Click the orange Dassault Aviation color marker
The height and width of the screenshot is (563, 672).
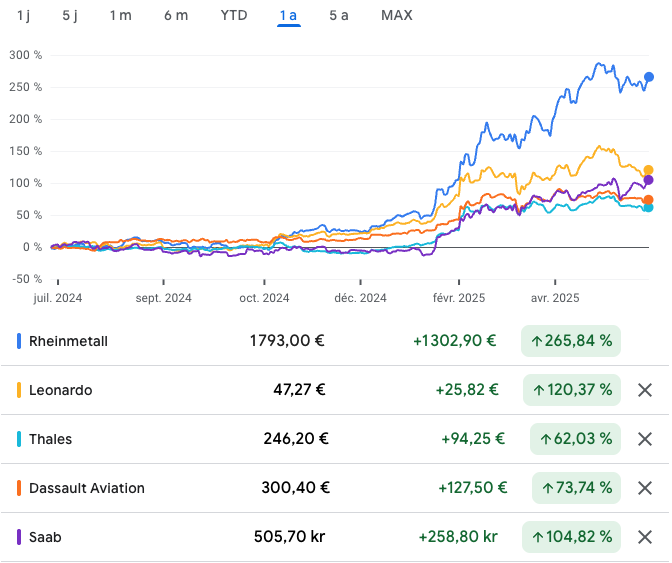click(19, 488)
